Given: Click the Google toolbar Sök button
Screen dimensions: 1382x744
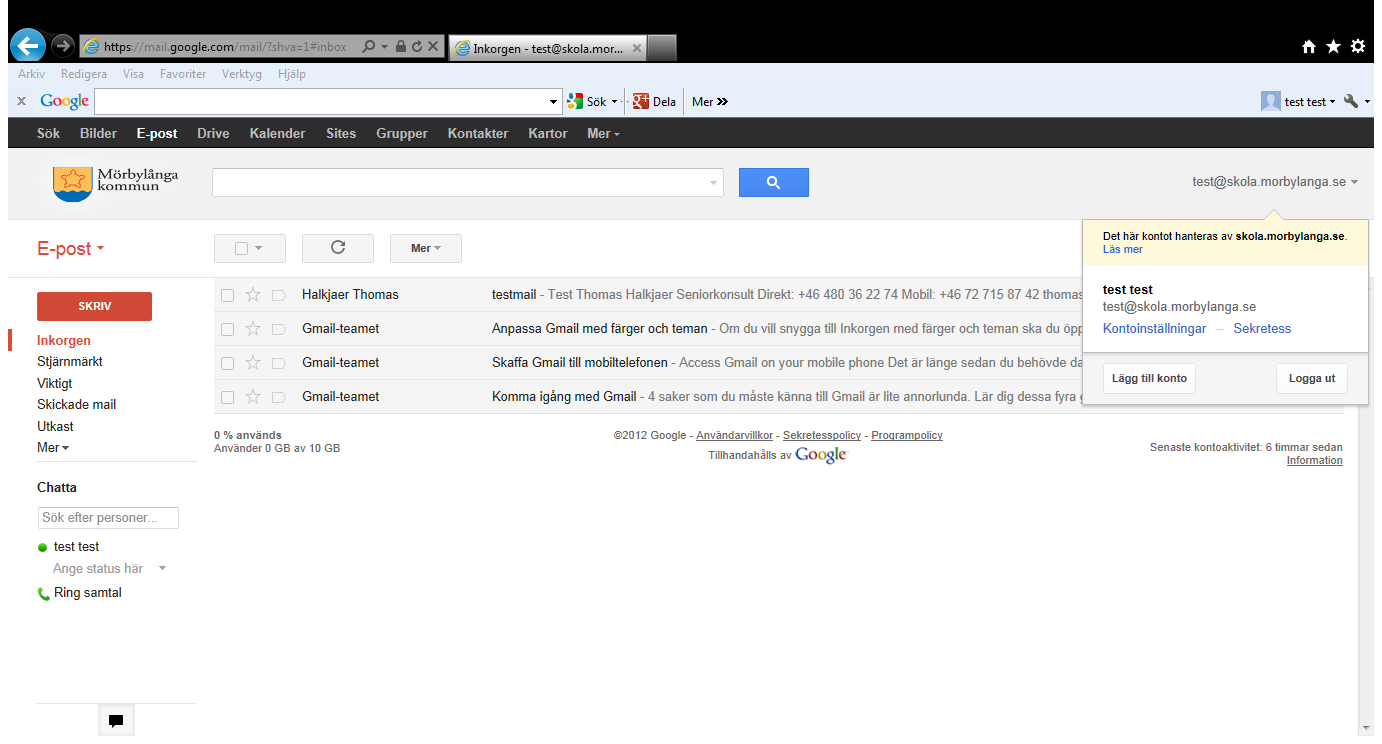Looking at the screenshot, I should (588, 101).
